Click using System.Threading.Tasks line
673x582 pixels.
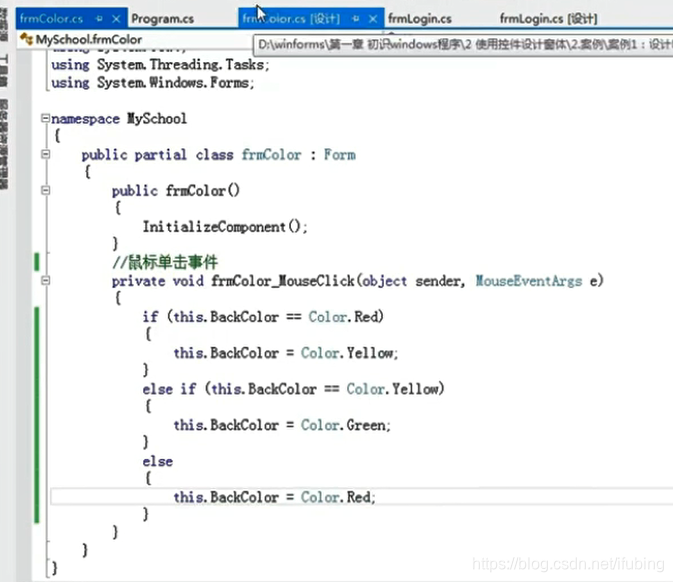pyautogui.click(x=161, y=65)
